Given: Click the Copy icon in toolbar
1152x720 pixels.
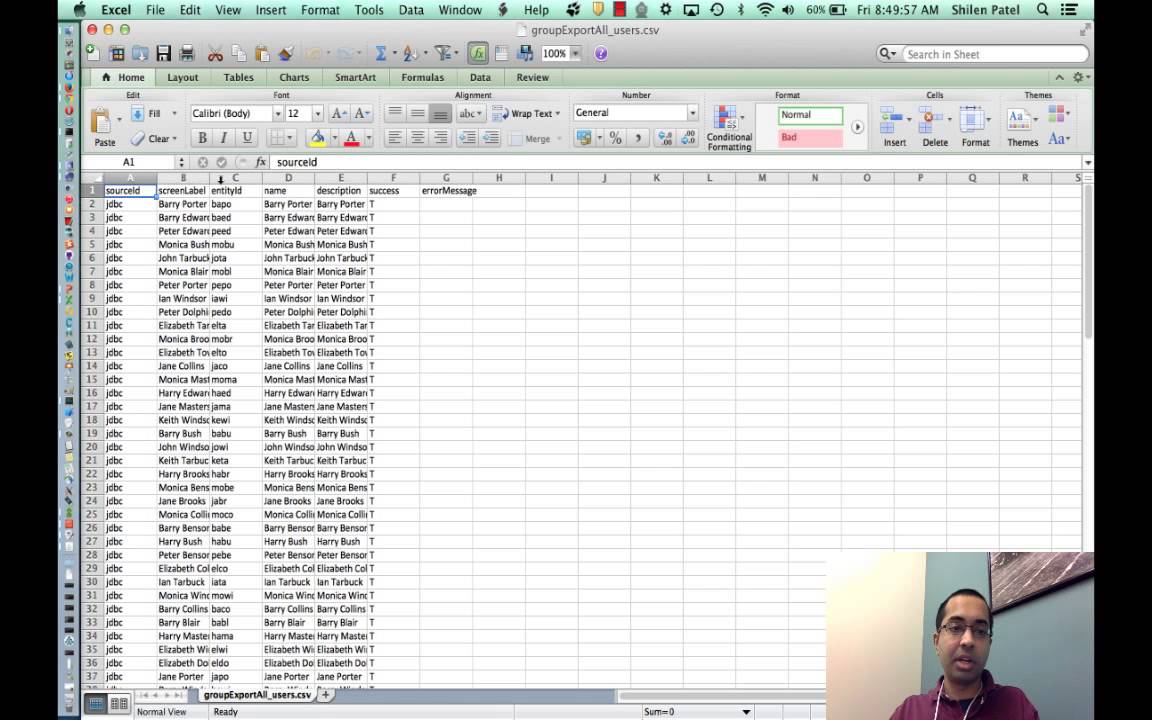Looking at the screenshot, I should [239, 53].
